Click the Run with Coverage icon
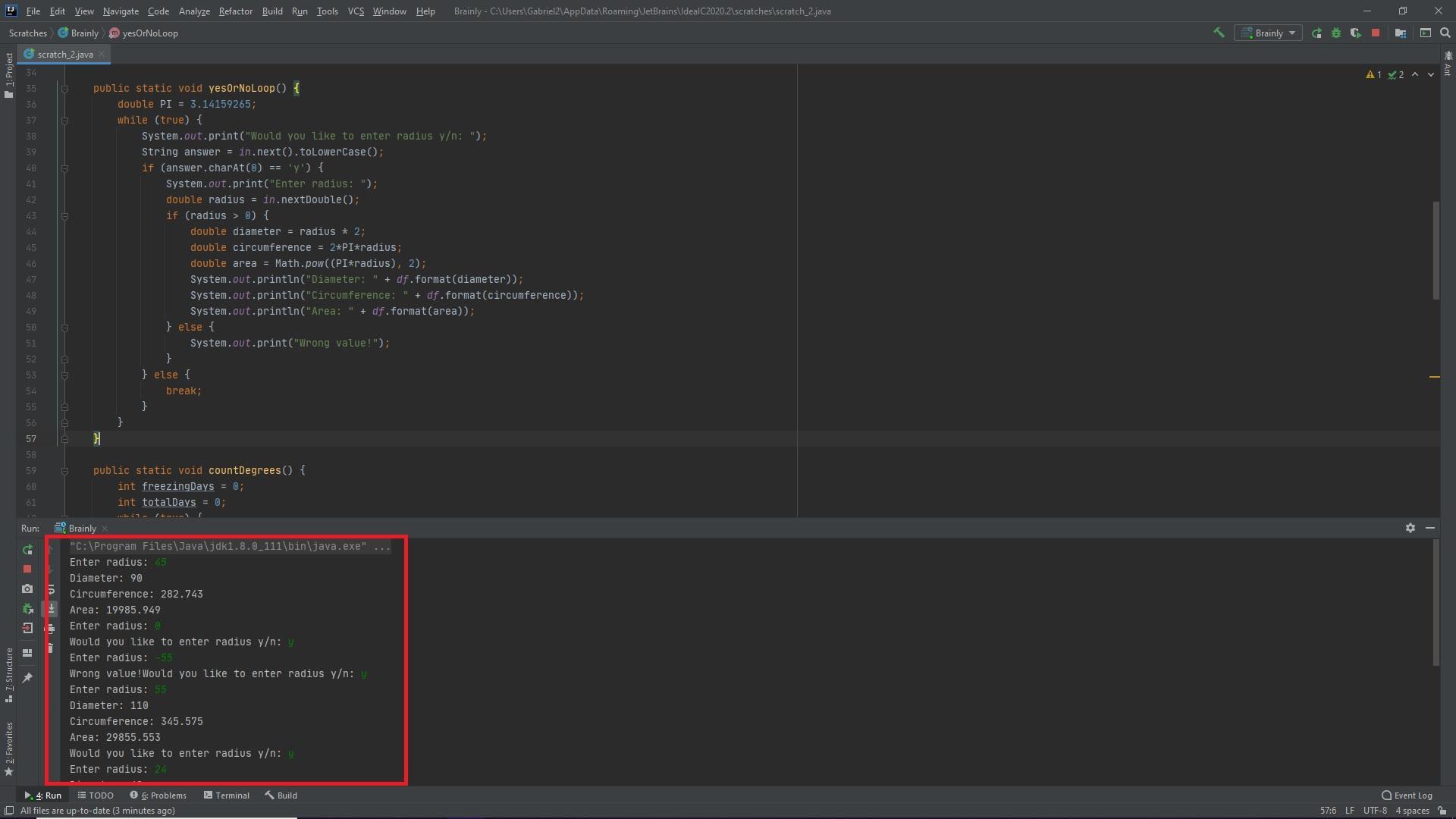The width and height of the screenshot is (1456, 819). (1356, 33)
